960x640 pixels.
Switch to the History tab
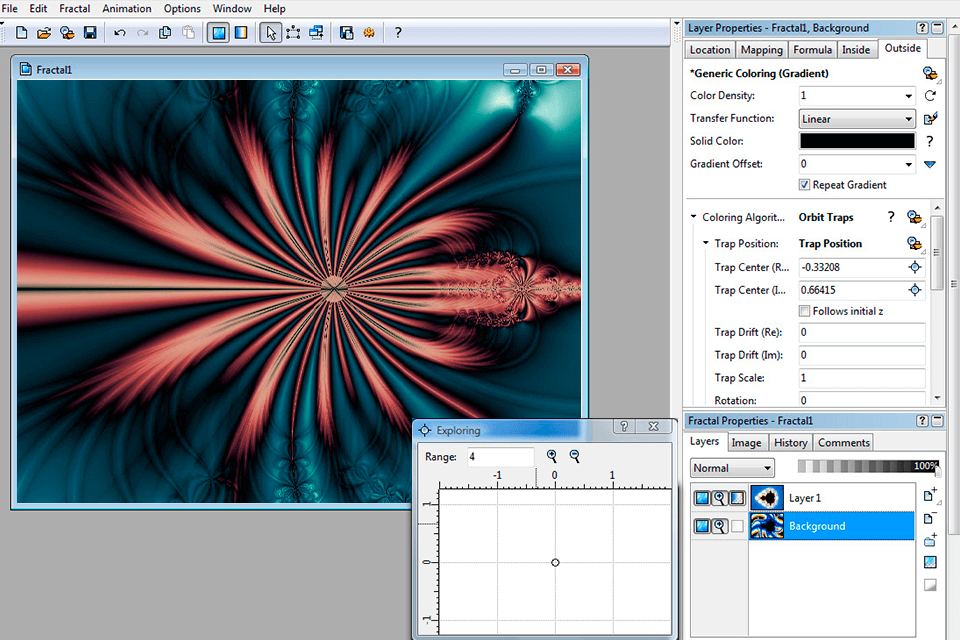click(x=790, y=443)
